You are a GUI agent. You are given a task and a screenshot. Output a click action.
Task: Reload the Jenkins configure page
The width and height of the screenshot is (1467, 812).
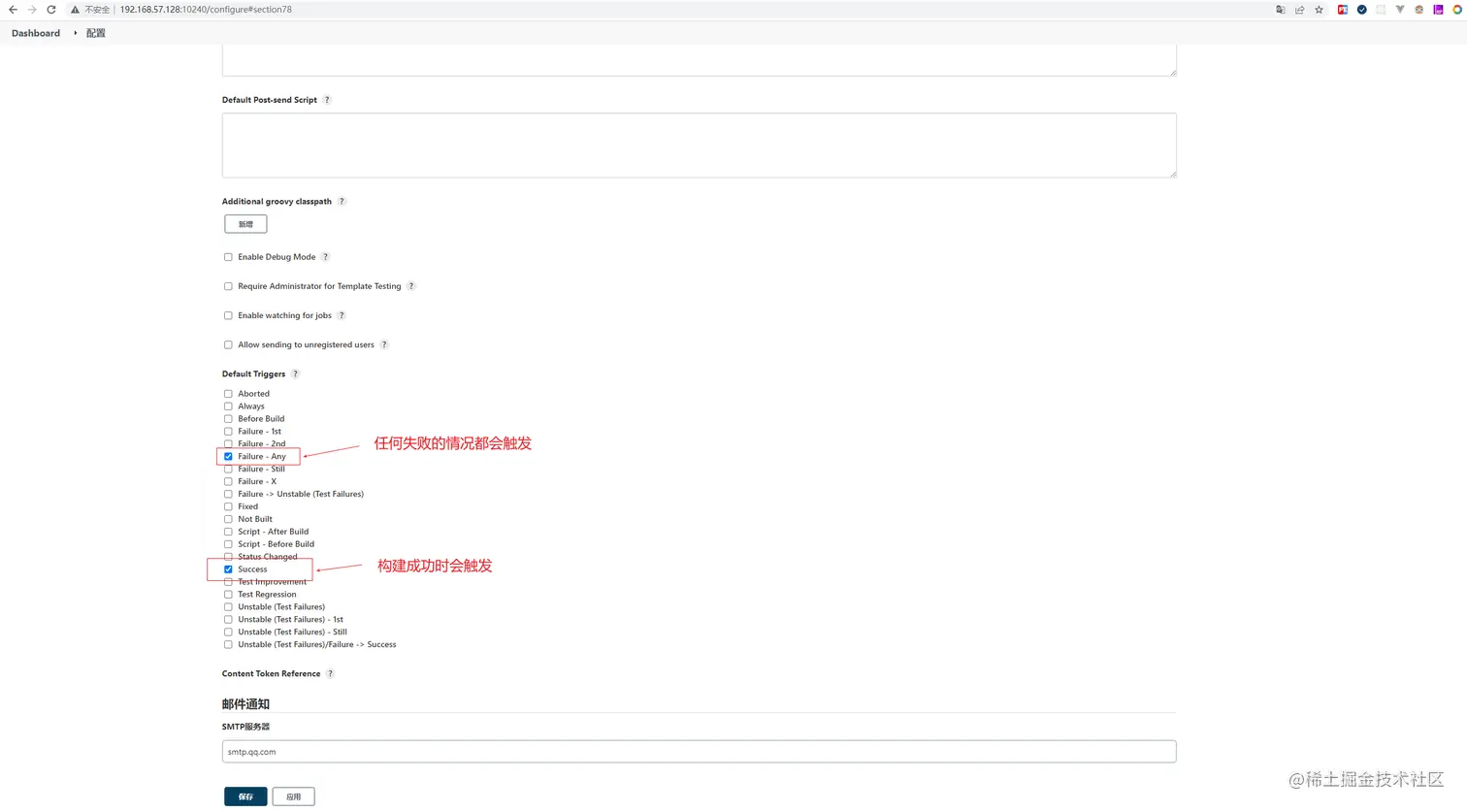tap(51, 10)
